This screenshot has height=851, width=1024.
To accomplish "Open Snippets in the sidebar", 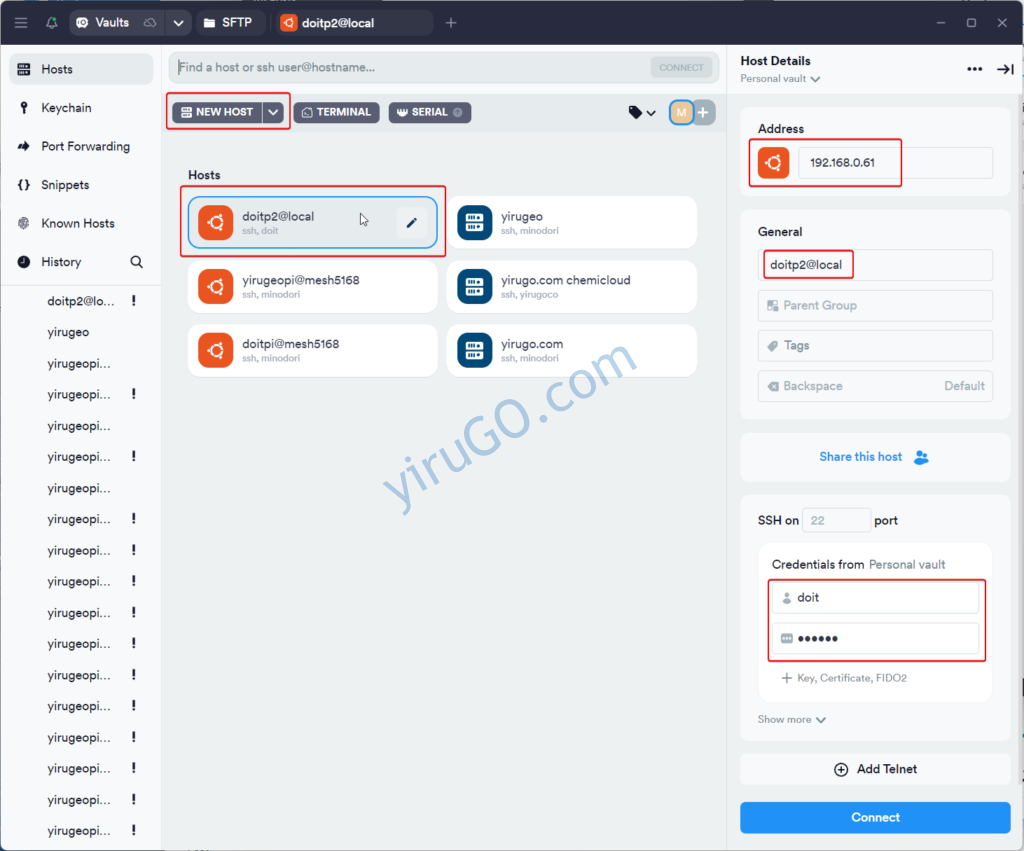I will click(65, 185).
